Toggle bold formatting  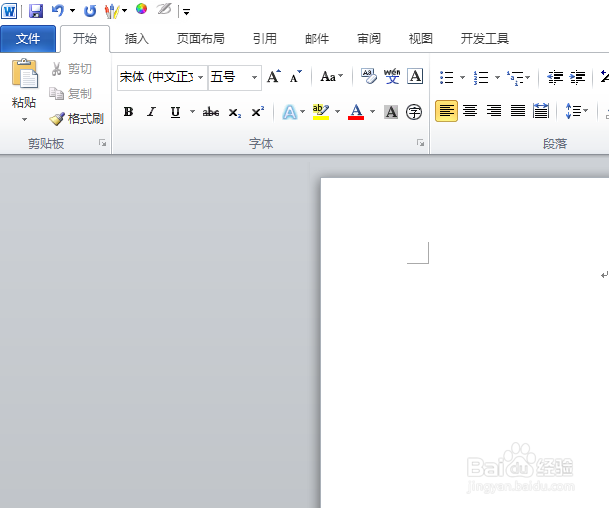(x=129, y=112)
